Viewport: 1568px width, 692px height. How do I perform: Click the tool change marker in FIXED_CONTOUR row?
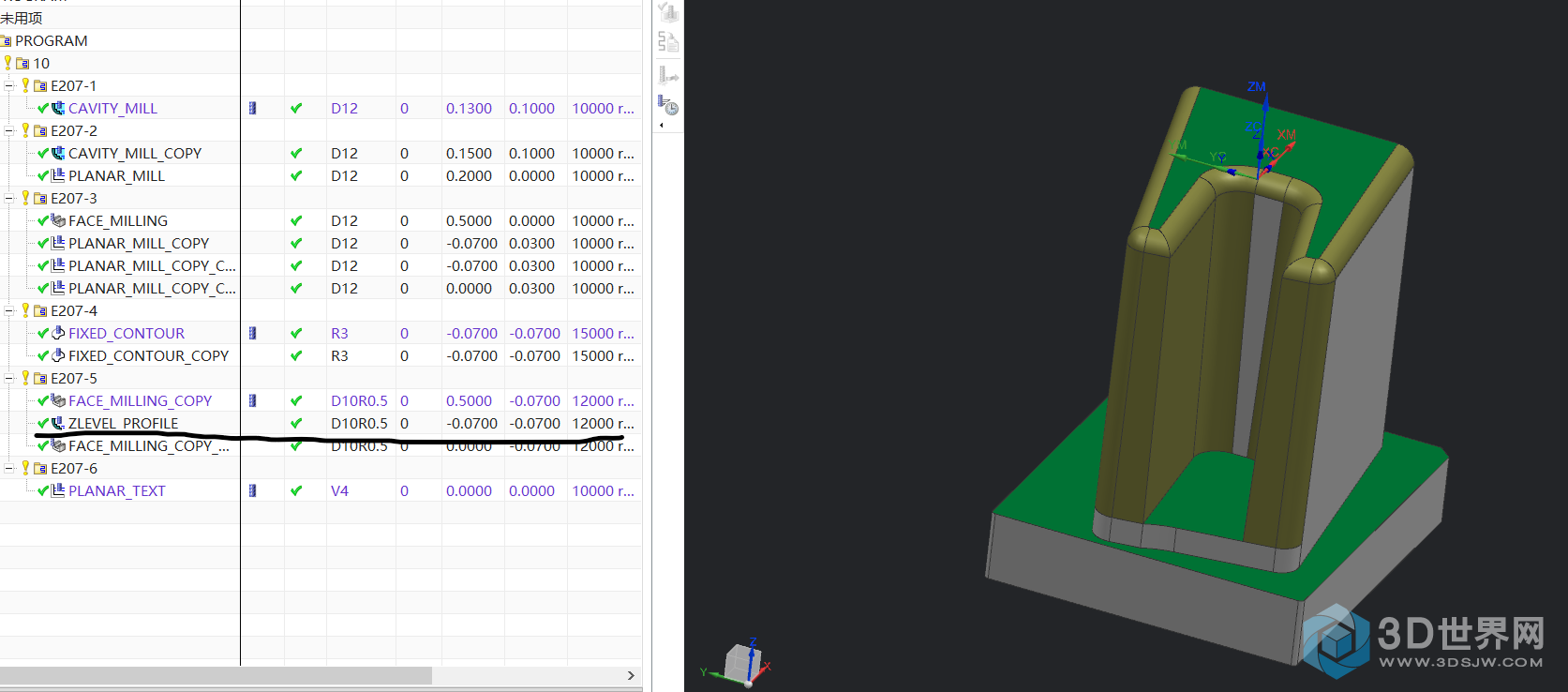click(252, 333)
